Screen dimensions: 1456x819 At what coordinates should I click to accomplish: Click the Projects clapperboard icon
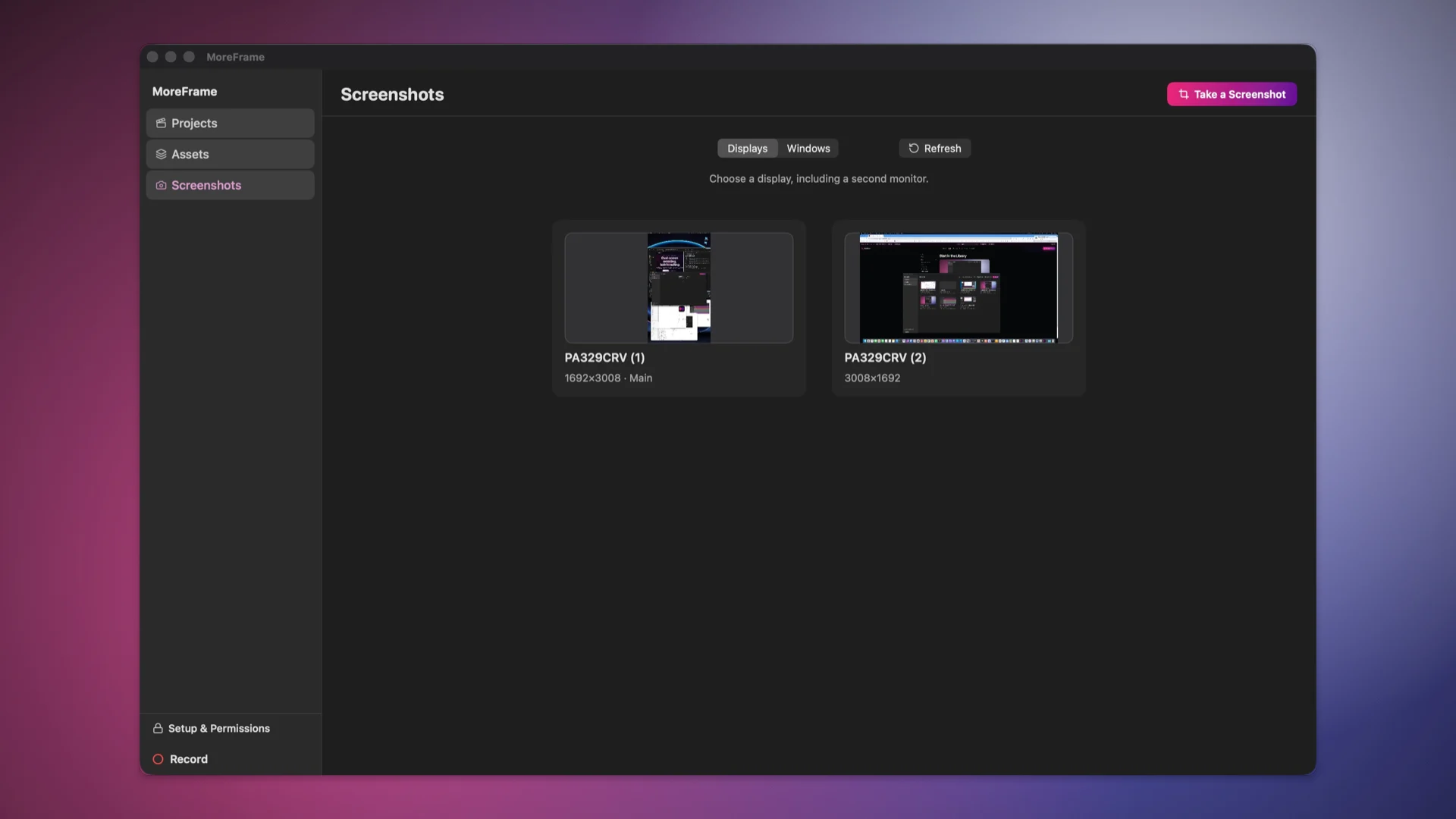tap(161, 123)
